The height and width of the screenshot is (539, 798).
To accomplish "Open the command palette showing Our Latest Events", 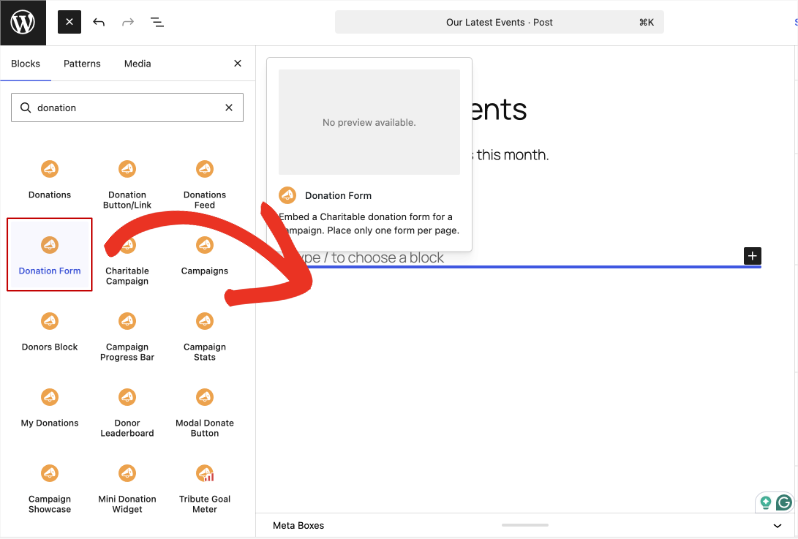I will [x=499, y=22].
